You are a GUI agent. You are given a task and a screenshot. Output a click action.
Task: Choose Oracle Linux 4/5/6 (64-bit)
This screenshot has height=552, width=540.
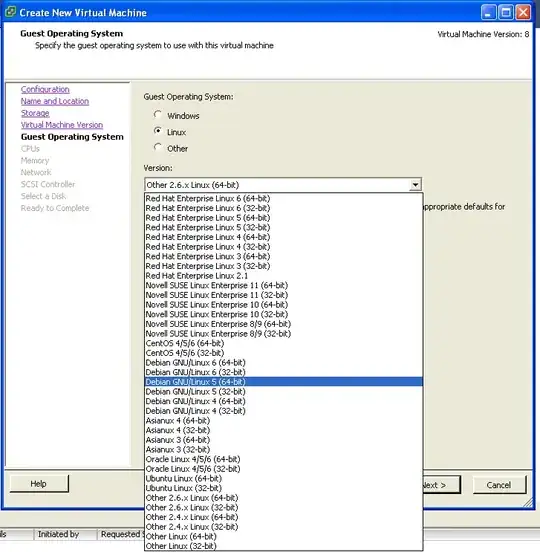(x=283, y=459)
